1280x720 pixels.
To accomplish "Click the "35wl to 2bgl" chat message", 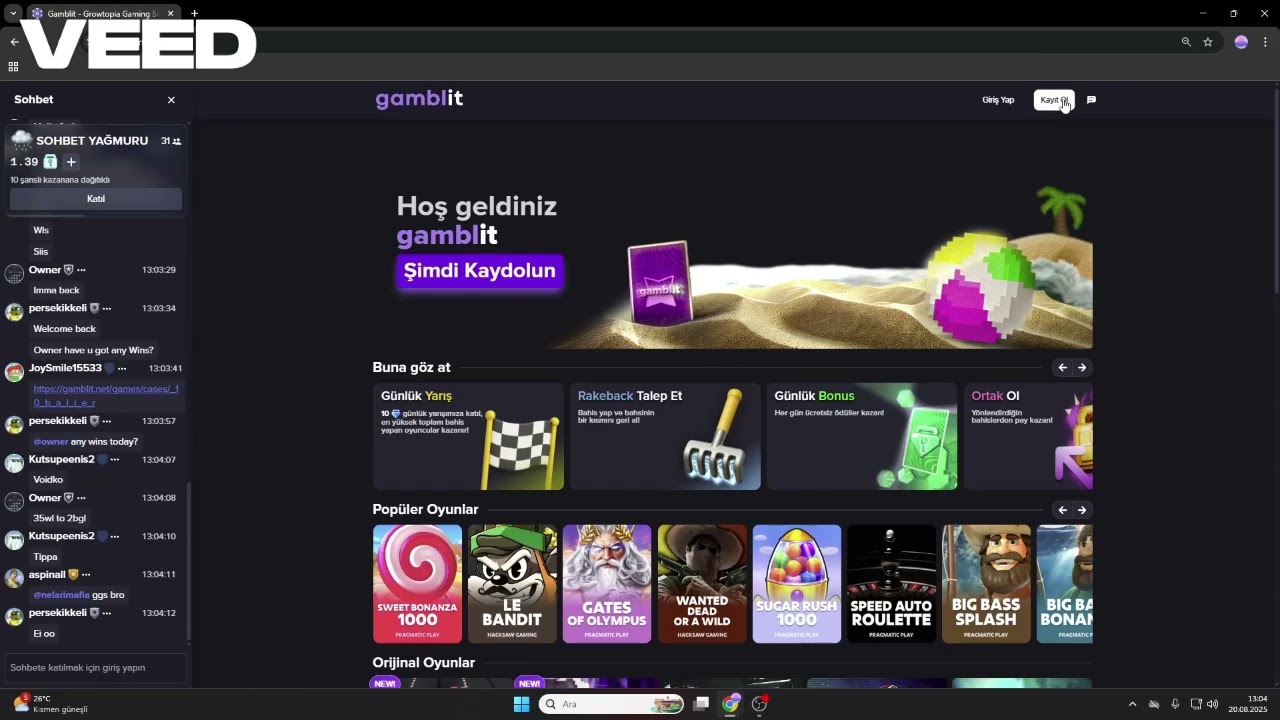I will click(60, 518).
